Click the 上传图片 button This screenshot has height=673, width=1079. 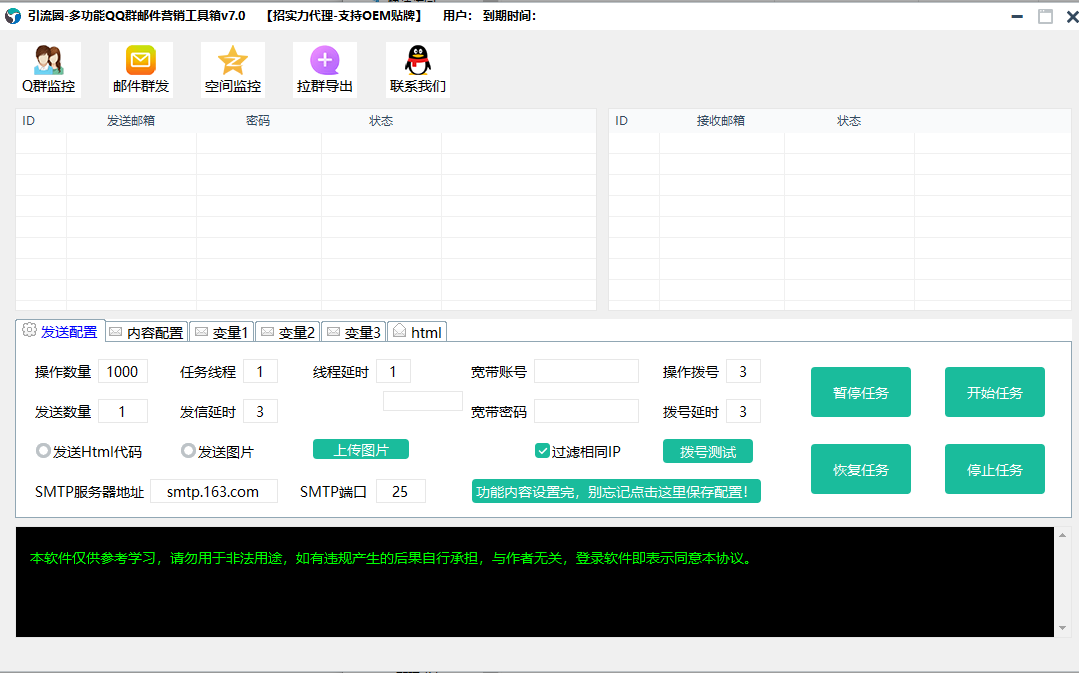click(x=361, y=449)
